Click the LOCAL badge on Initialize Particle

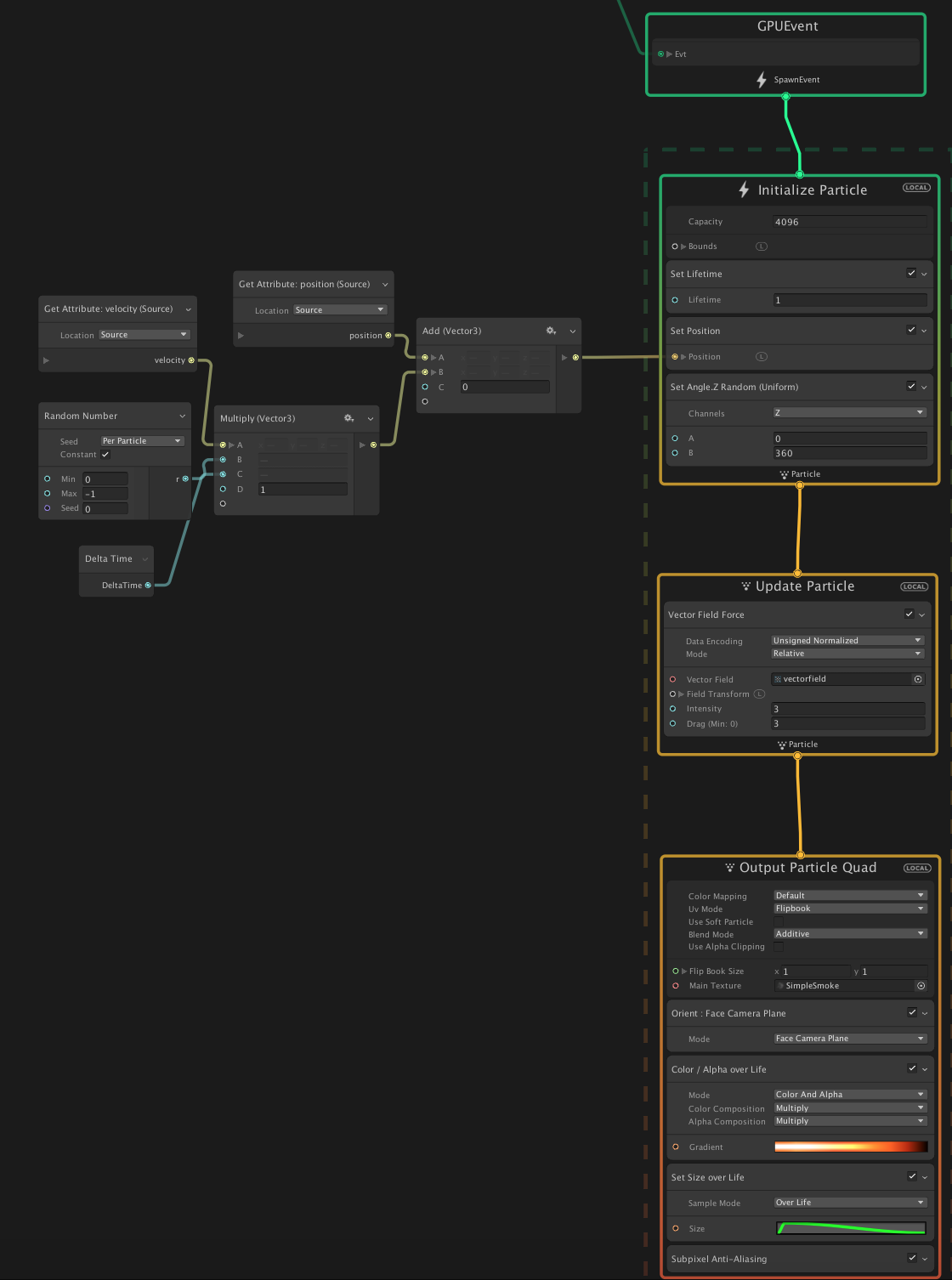click(x=916, y=188)
